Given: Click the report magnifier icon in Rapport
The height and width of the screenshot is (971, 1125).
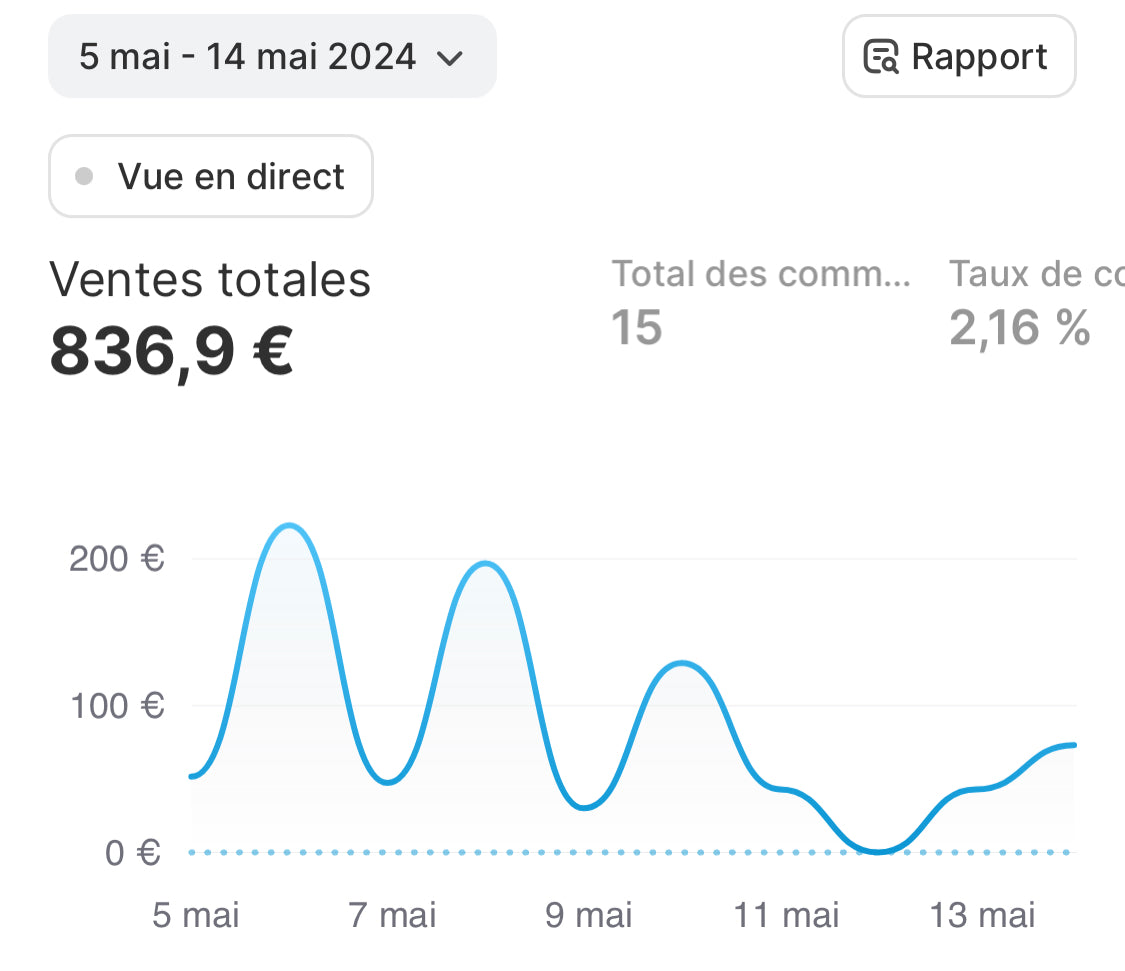Looking at the screenshot, I should (x=881, y=57).
